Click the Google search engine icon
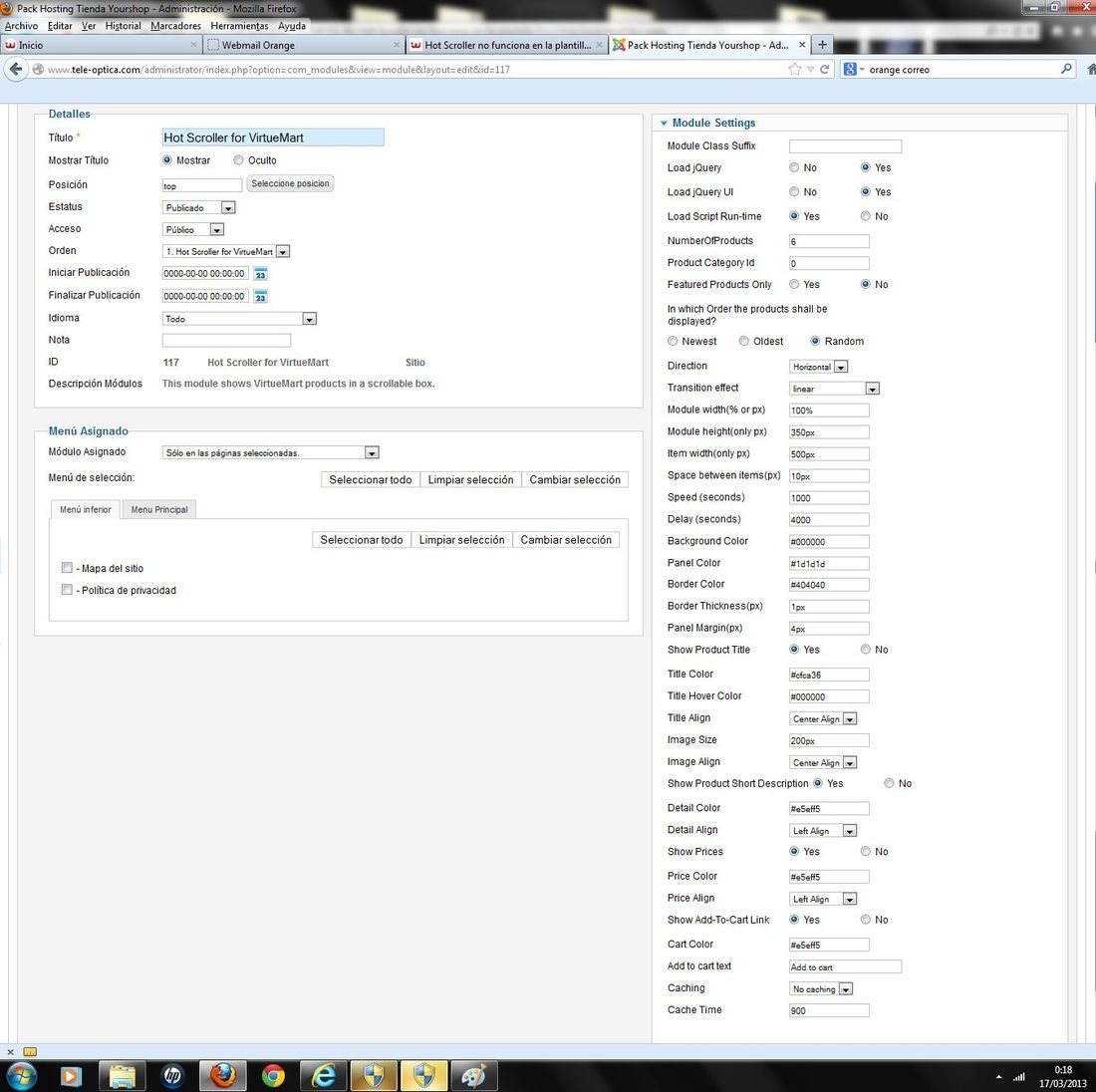 850,69
